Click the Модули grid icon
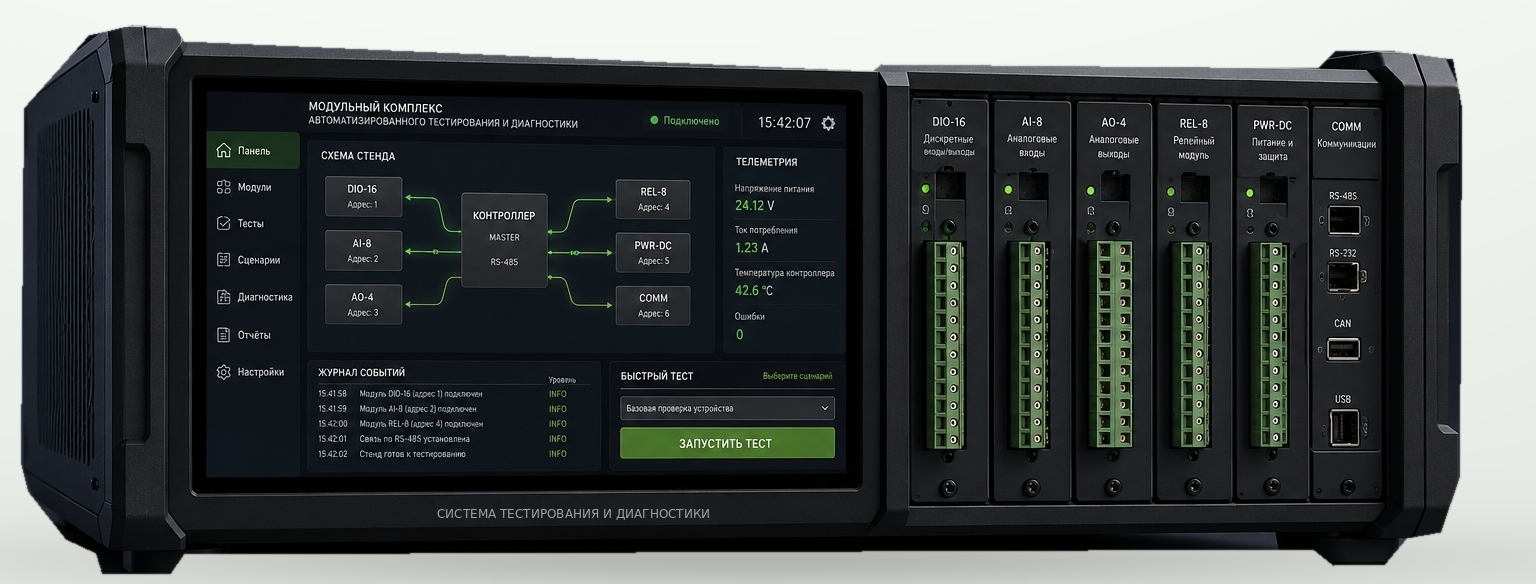The height and width of the screenshot is (584, 1536). pyautogui.click(x=224, y=187)
